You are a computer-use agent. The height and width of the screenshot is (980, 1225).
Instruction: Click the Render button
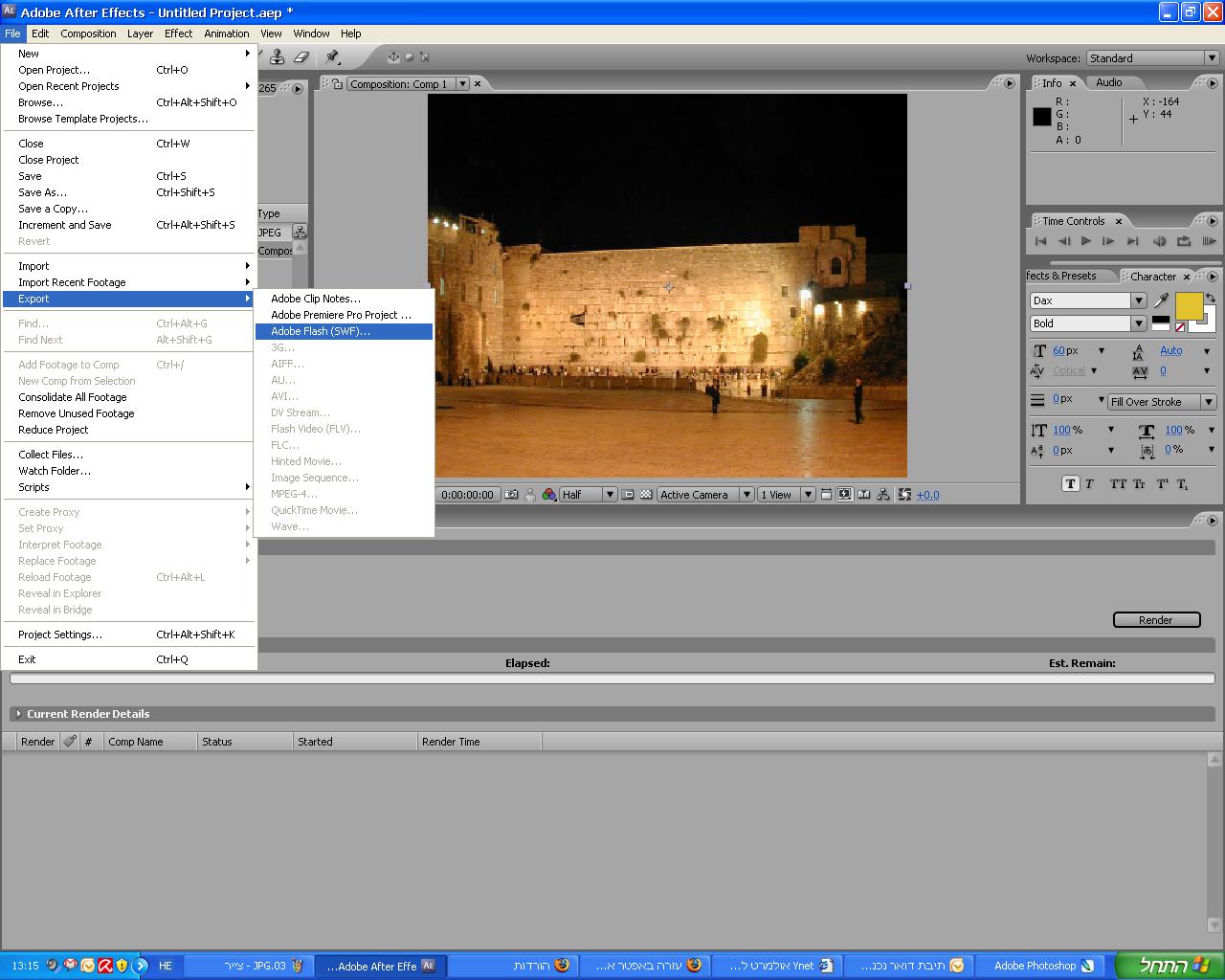tap(1156, 620)
